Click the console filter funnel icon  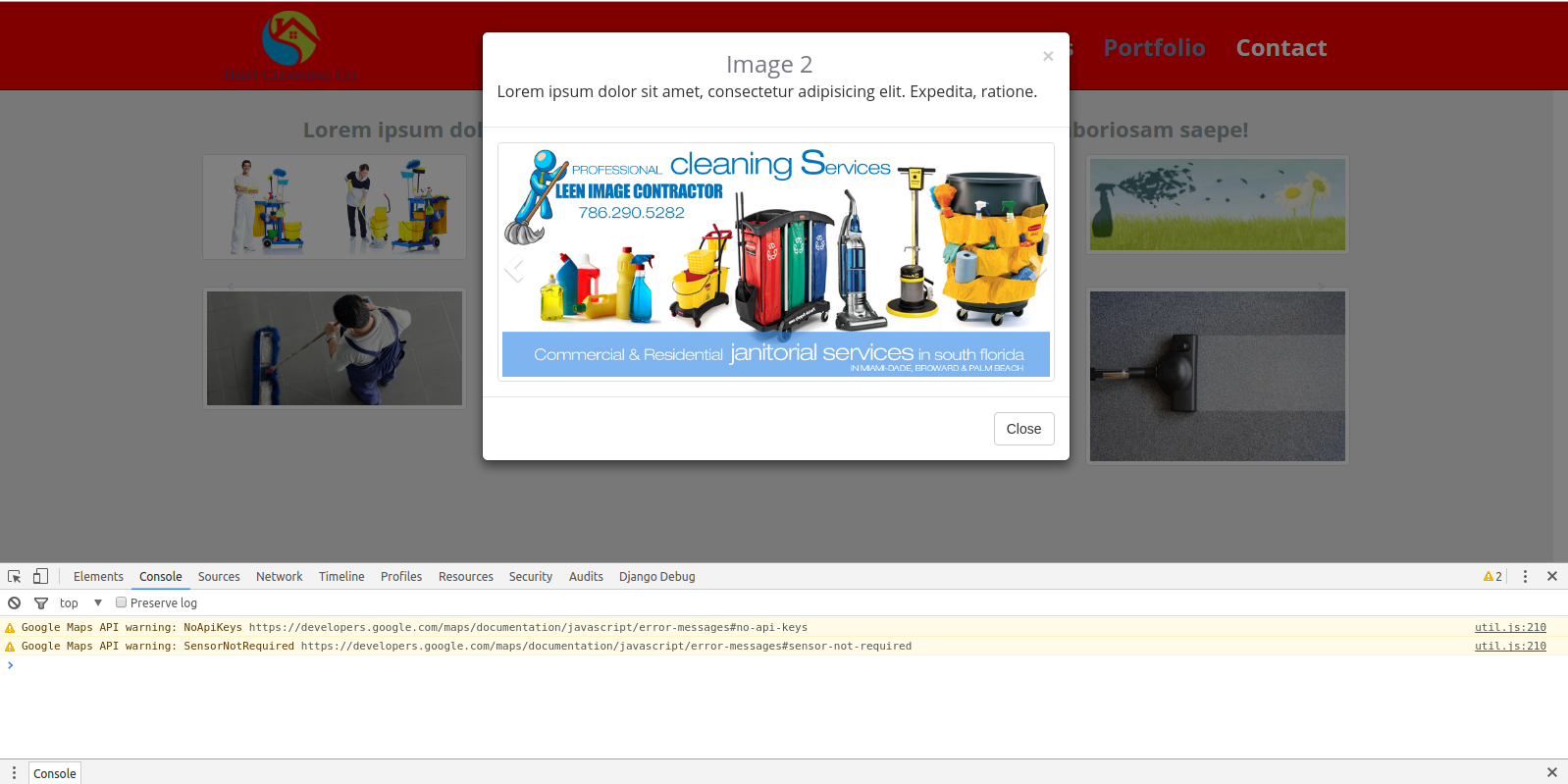pyautogui.click(x=41, y=602)
